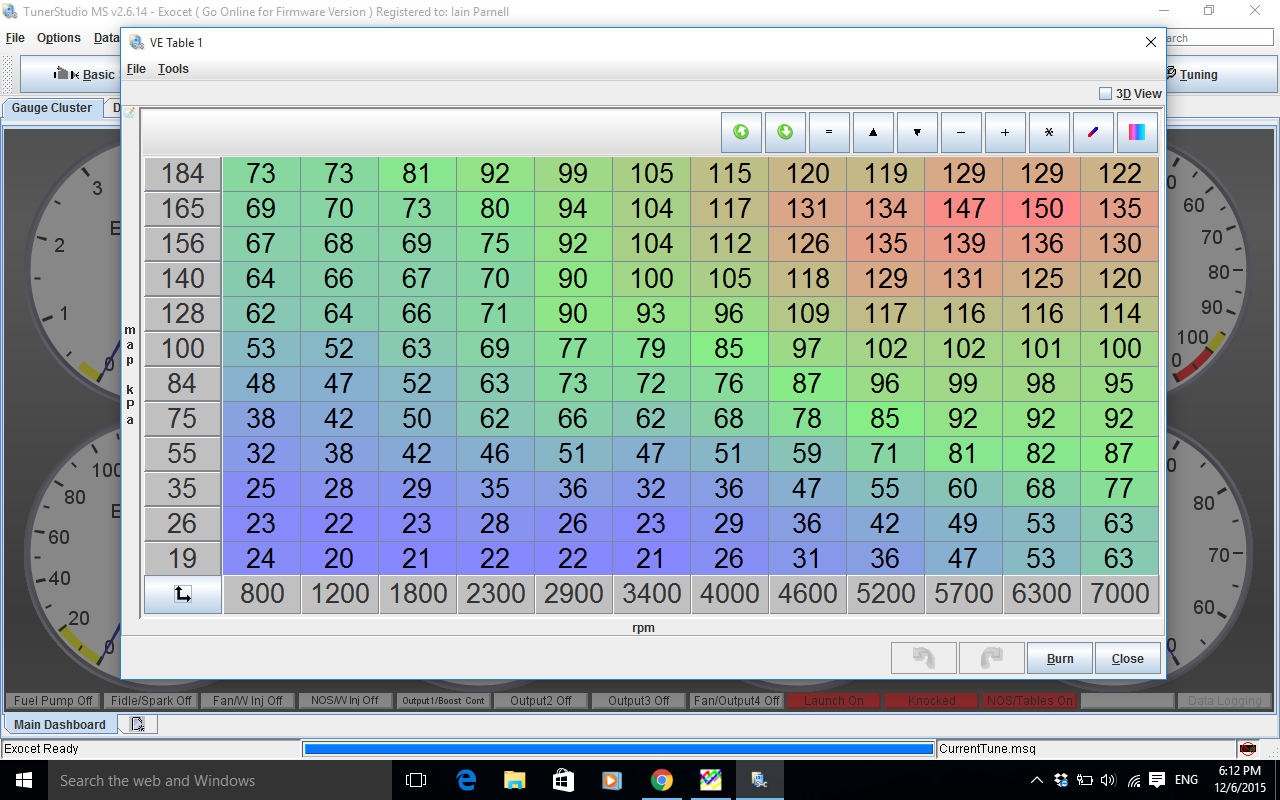The height and width of the screenshot is (800, 1280).
Task: Toggle the Output2 Off indicator
Action: 541,701
